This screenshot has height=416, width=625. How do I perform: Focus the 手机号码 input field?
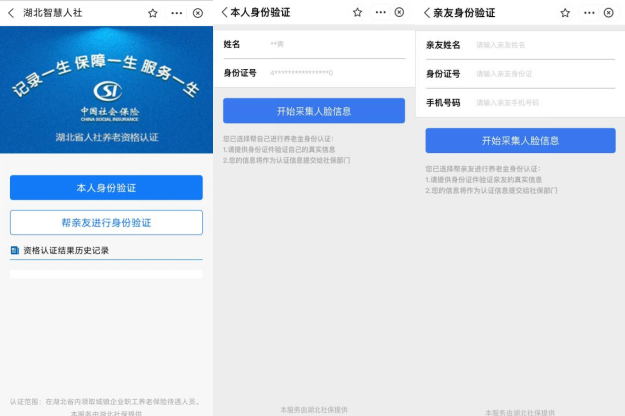pos(540,102)
